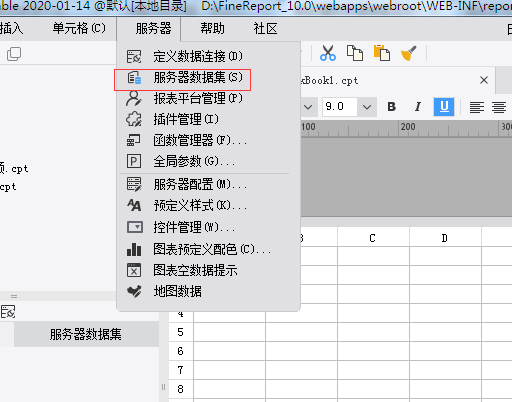Toggle Italic formatting
512x402 pixels.
click(x=417, y=107)
